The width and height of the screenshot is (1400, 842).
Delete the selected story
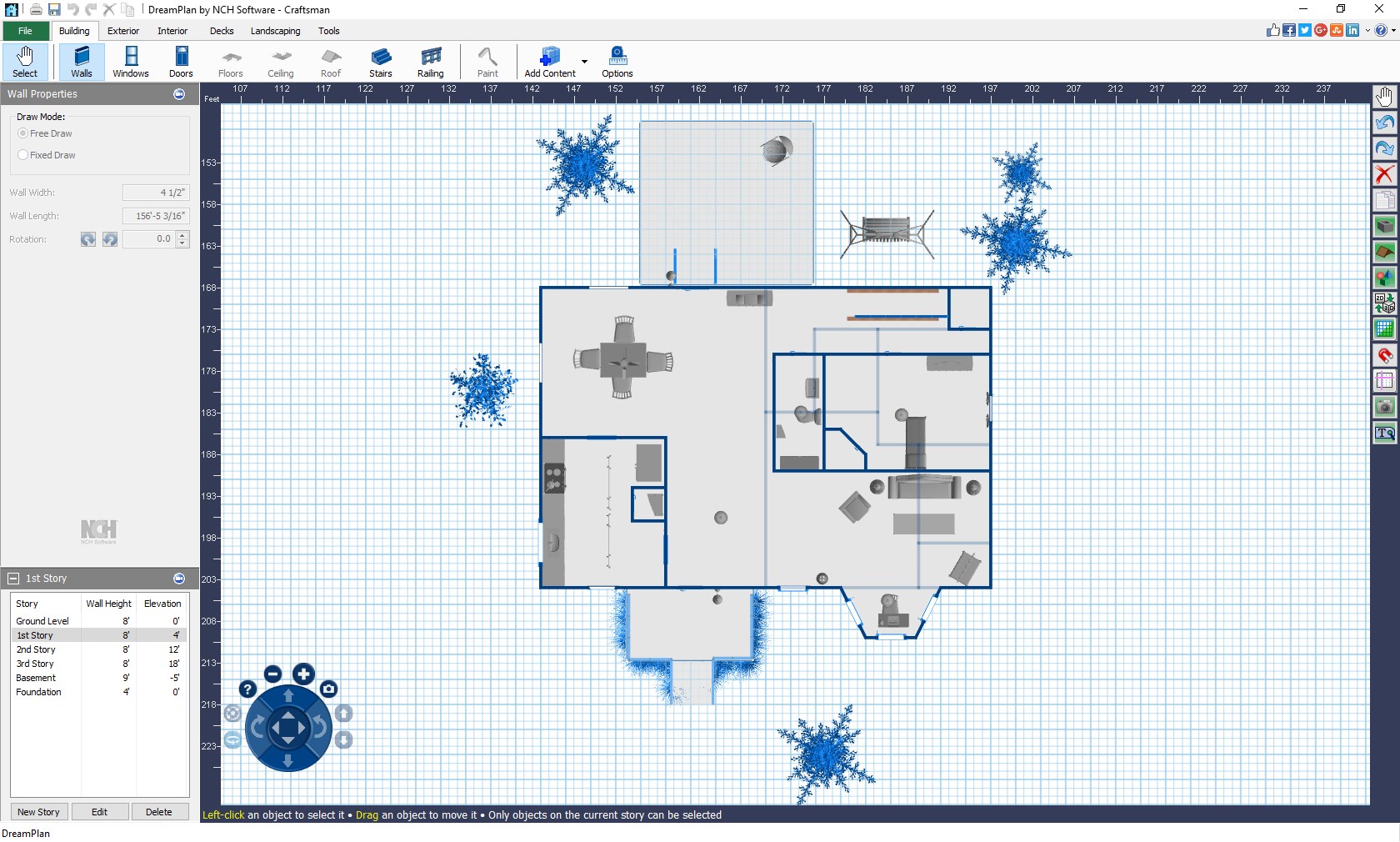click(x=159, y=811)
